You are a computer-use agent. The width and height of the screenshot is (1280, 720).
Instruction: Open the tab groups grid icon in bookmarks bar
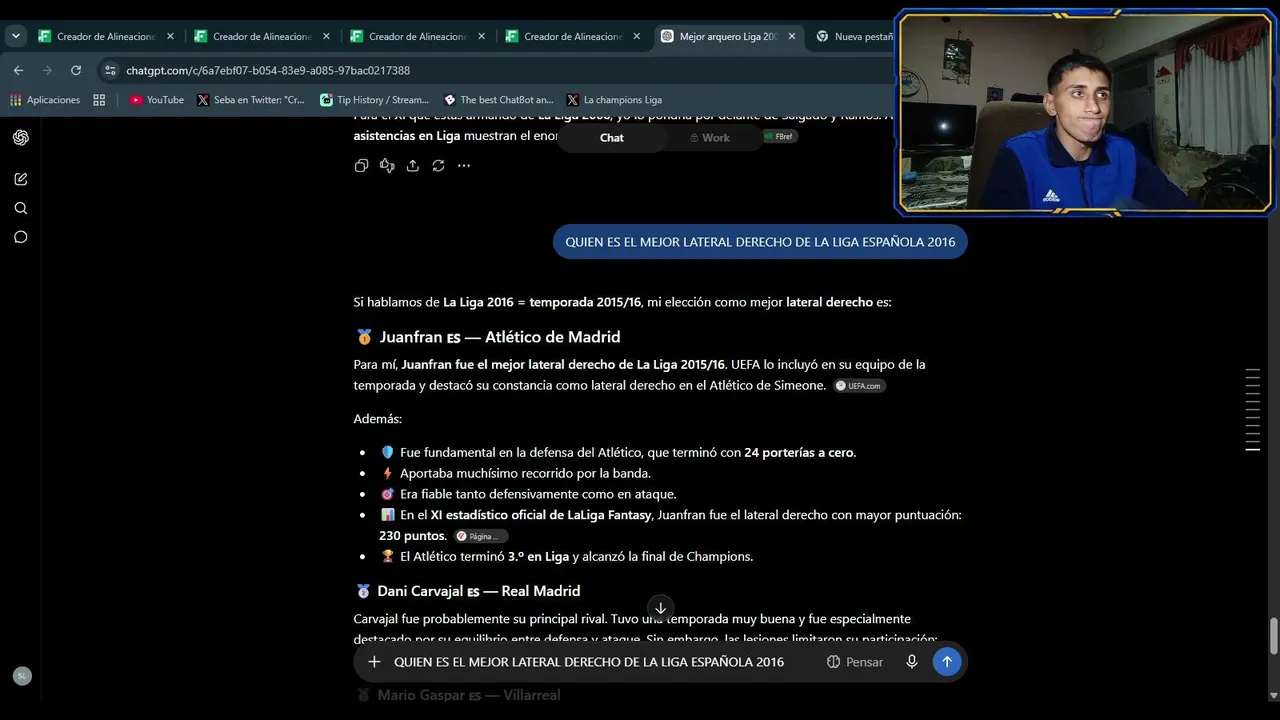[x=99, y=100]
